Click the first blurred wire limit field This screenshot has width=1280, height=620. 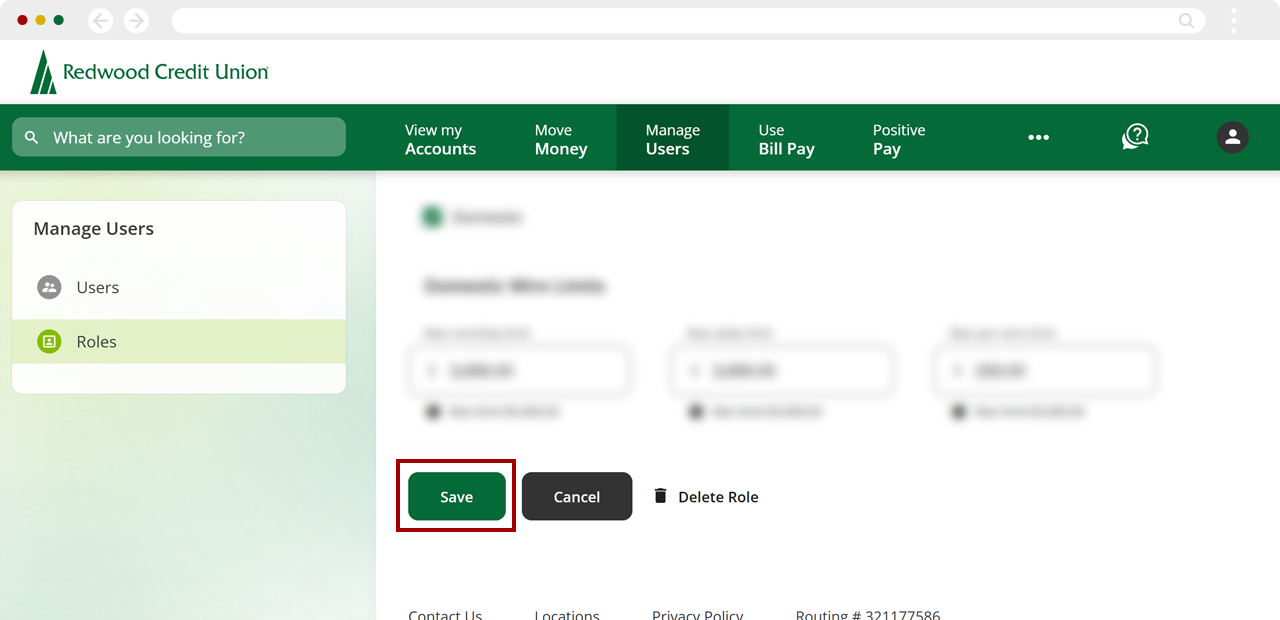pos(519,370)
